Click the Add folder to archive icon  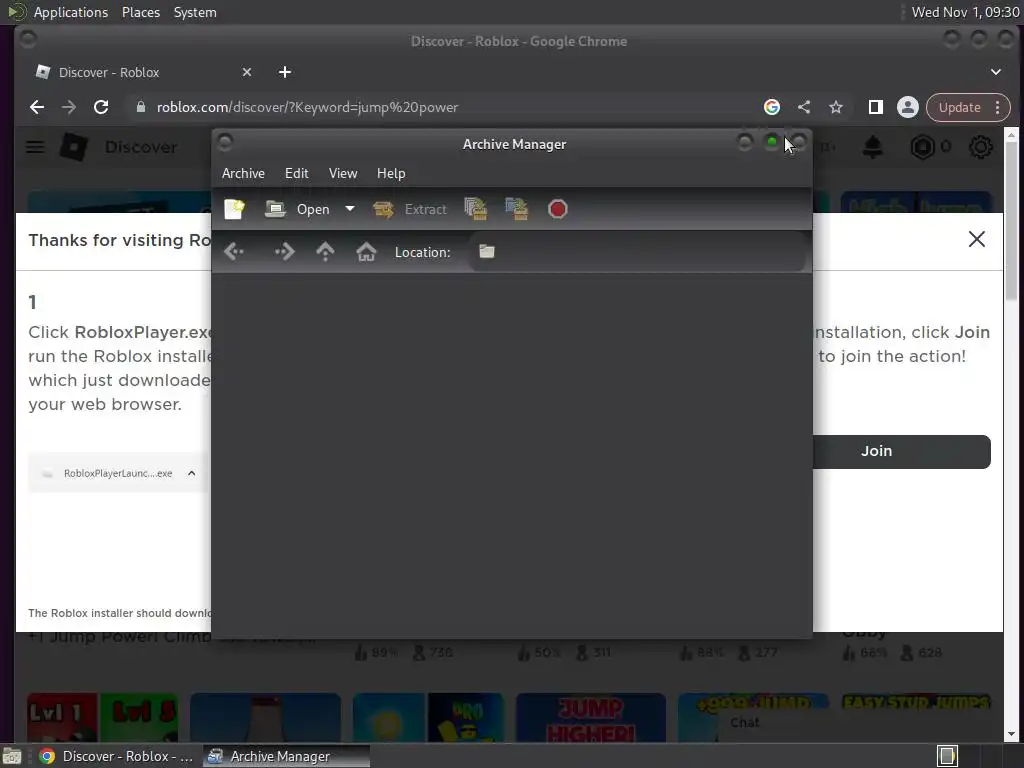[x=517, y=209]
